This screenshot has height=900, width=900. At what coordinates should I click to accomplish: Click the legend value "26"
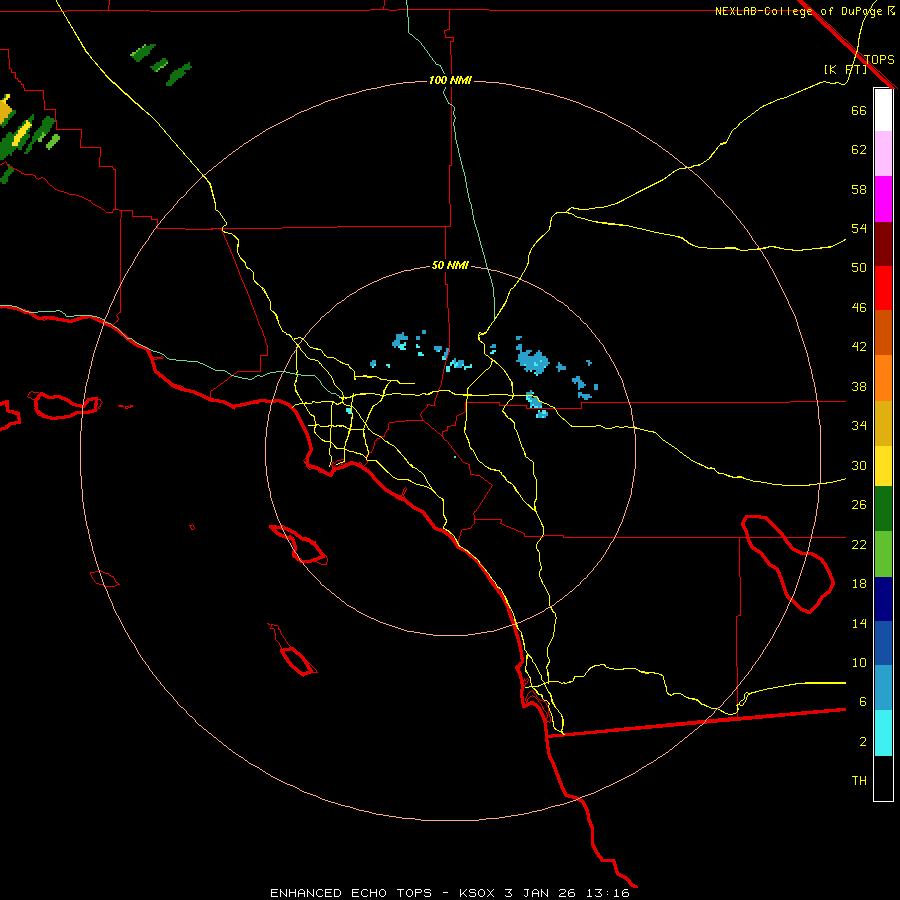coord(859,505)
